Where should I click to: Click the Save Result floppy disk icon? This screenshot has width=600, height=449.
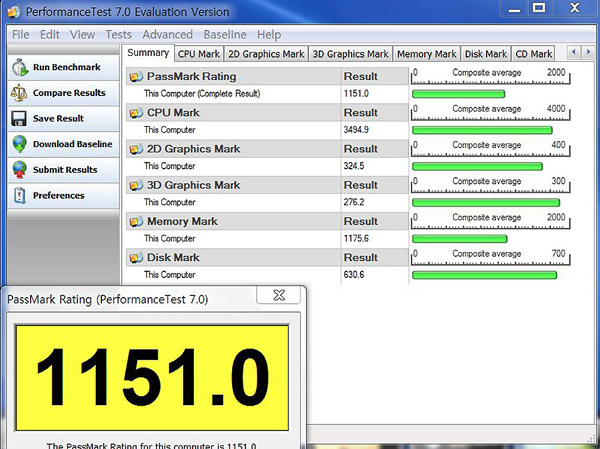[19, 119]
